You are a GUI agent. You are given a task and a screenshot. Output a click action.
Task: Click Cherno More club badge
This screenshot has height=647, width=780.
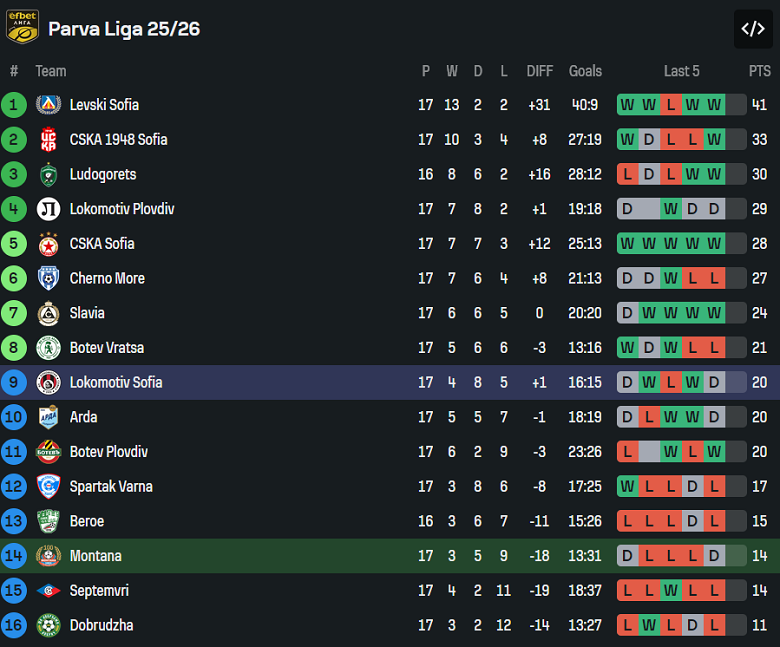tap(48, 278)
